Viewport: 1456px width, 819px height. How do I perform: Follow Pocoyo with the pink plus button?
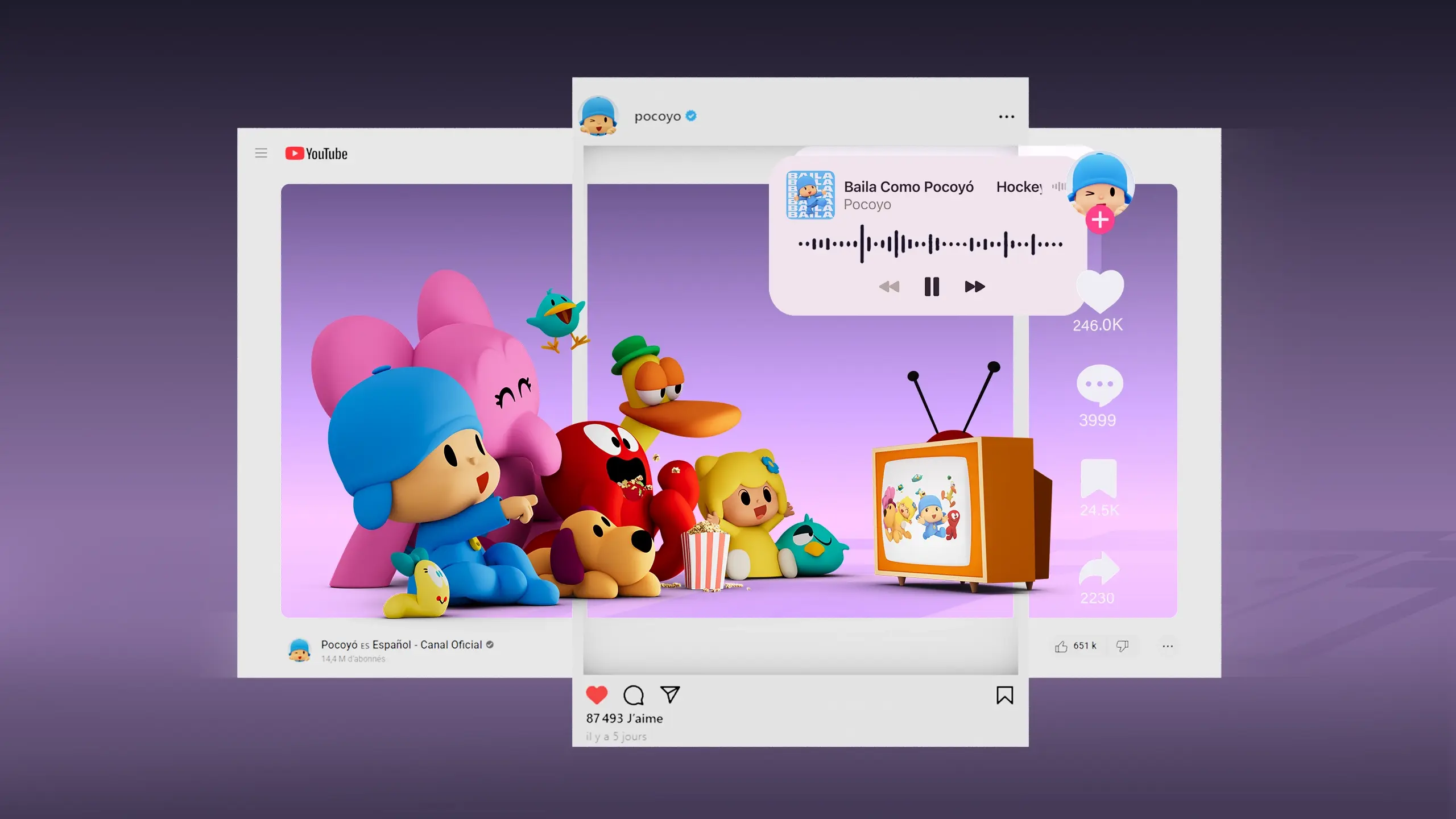pyautogui.click(x=1100, y=220)
